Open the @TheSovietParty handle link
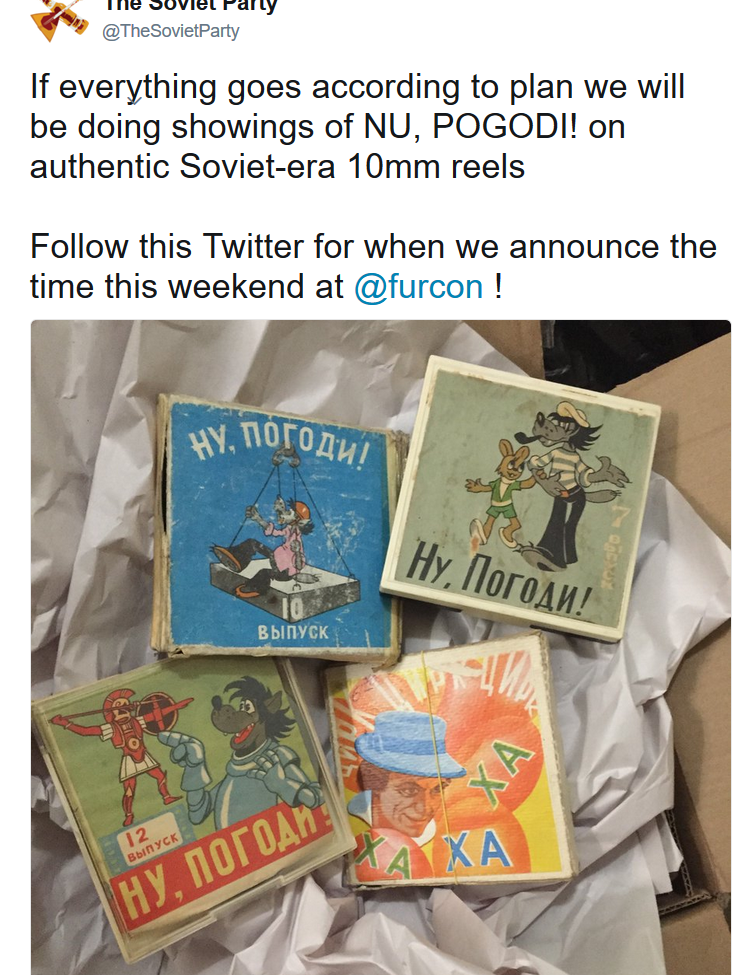 (170, 31)
